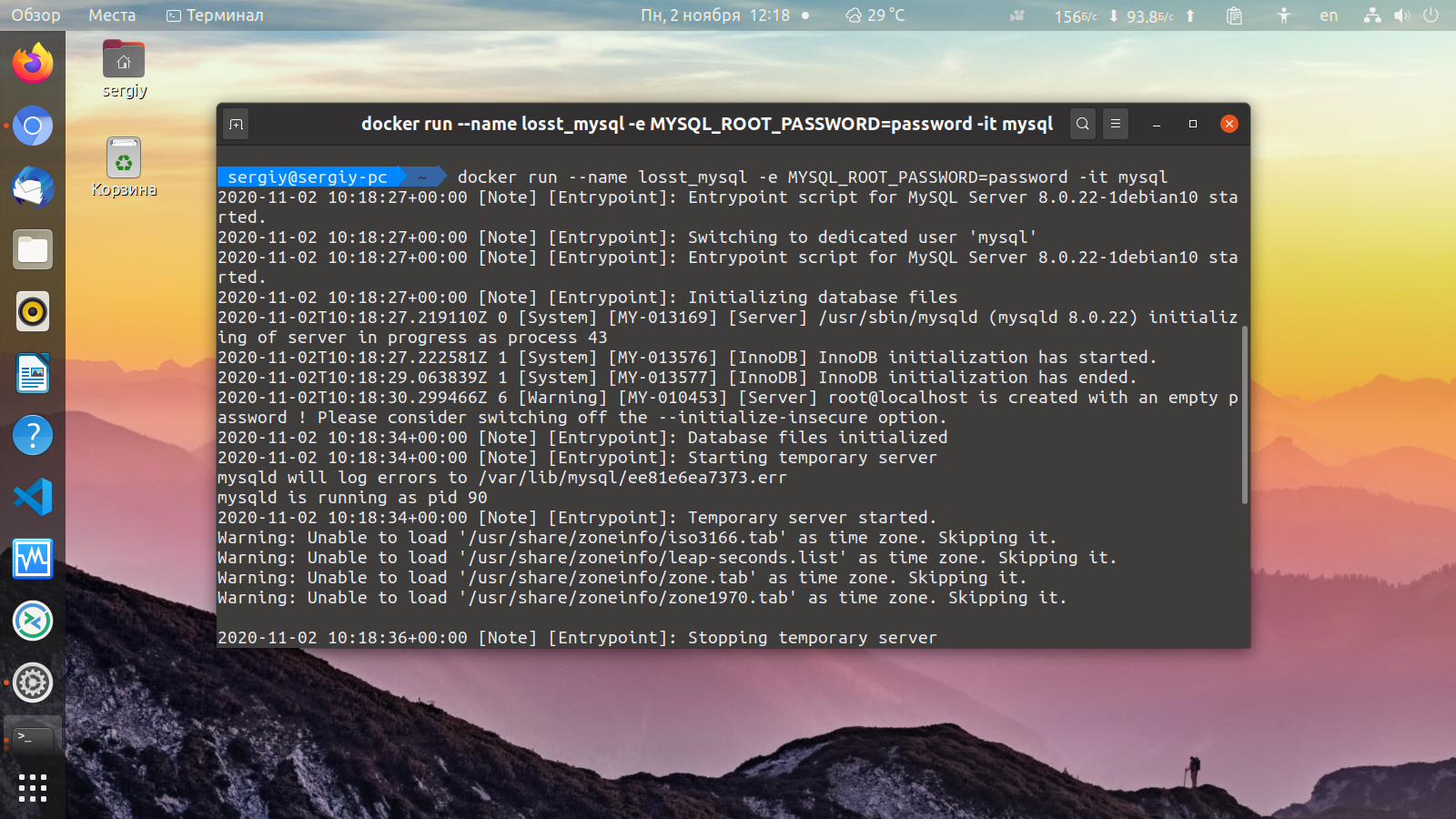Open the sergiy home folder on desktop
The width and height of the screenshot is (1456, 819).
pos(124,69)
